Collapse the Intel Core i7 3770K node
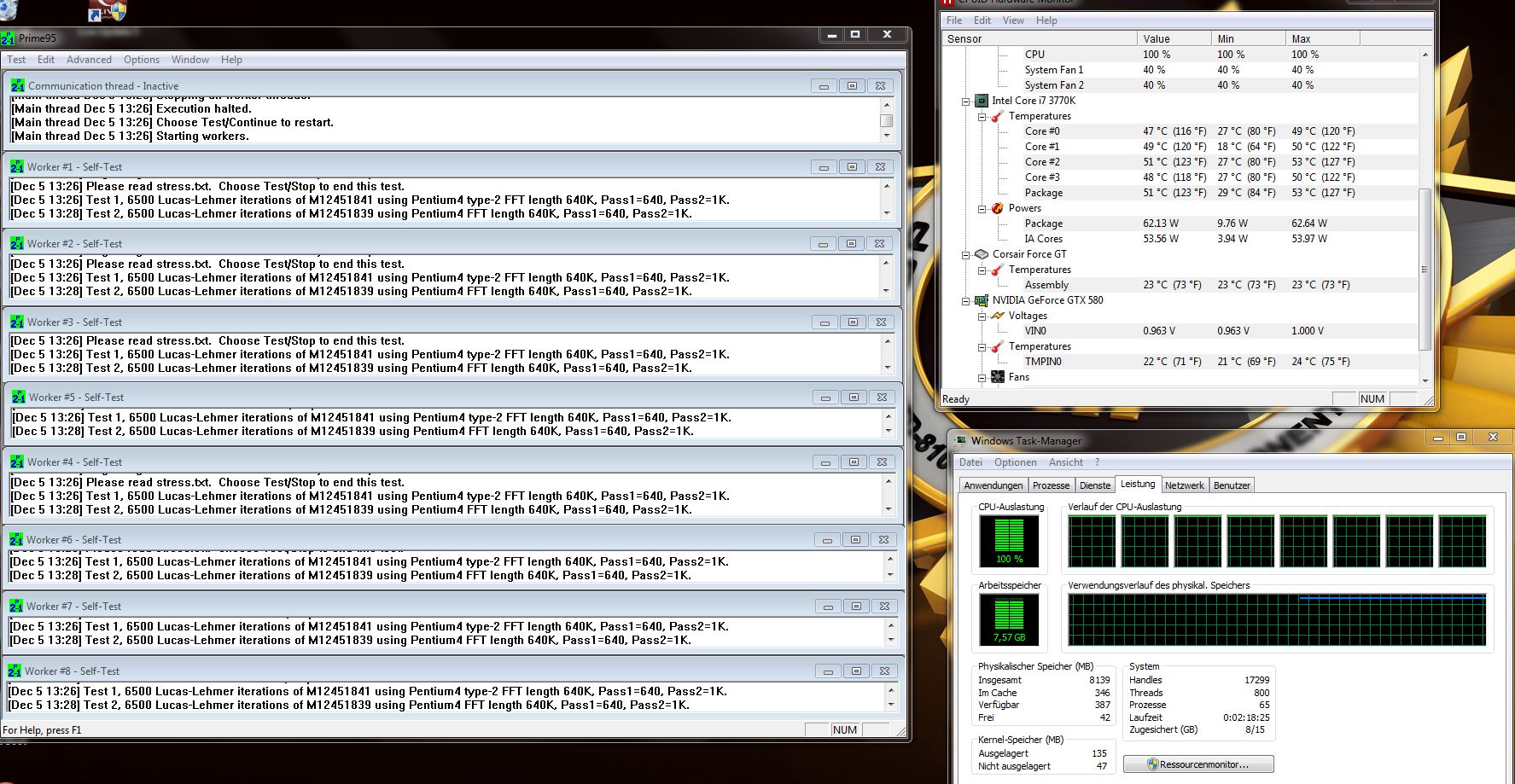The height and width of the screenshot is (784, 1515). [x=966, y=102]
